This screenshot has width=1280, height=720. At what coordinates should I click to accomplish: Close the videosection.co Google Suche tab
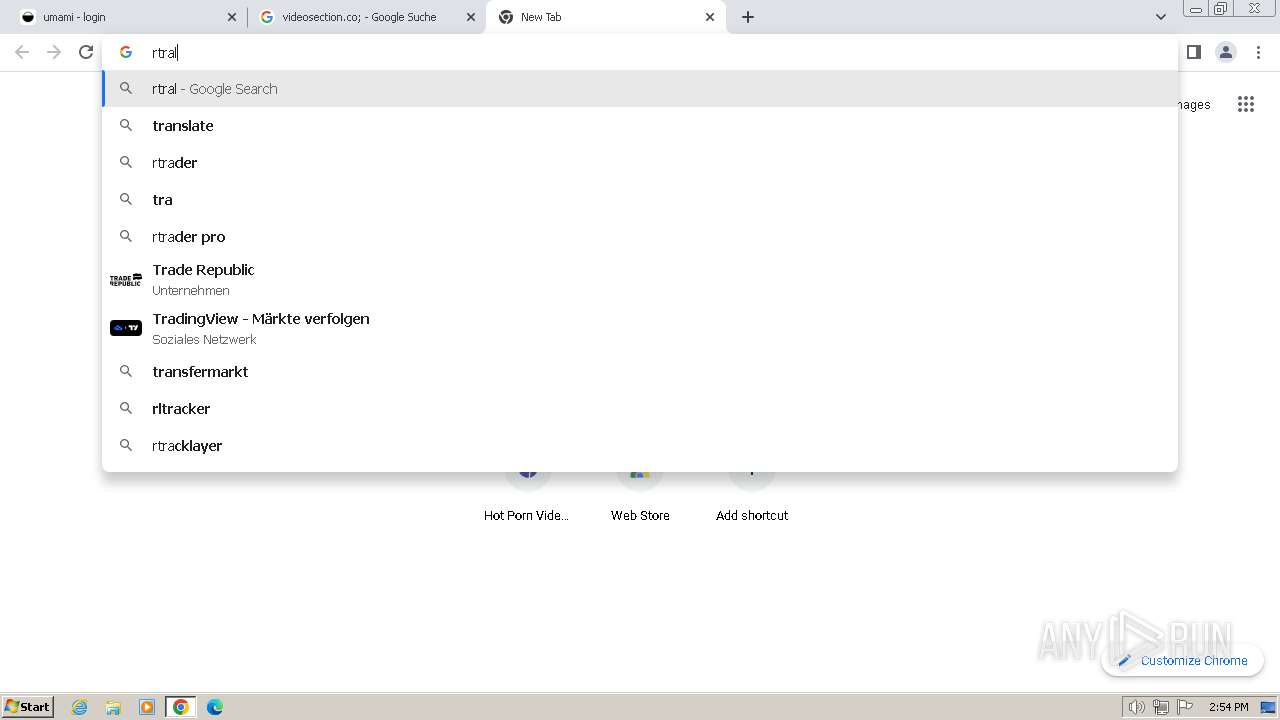tap(471, 17)
